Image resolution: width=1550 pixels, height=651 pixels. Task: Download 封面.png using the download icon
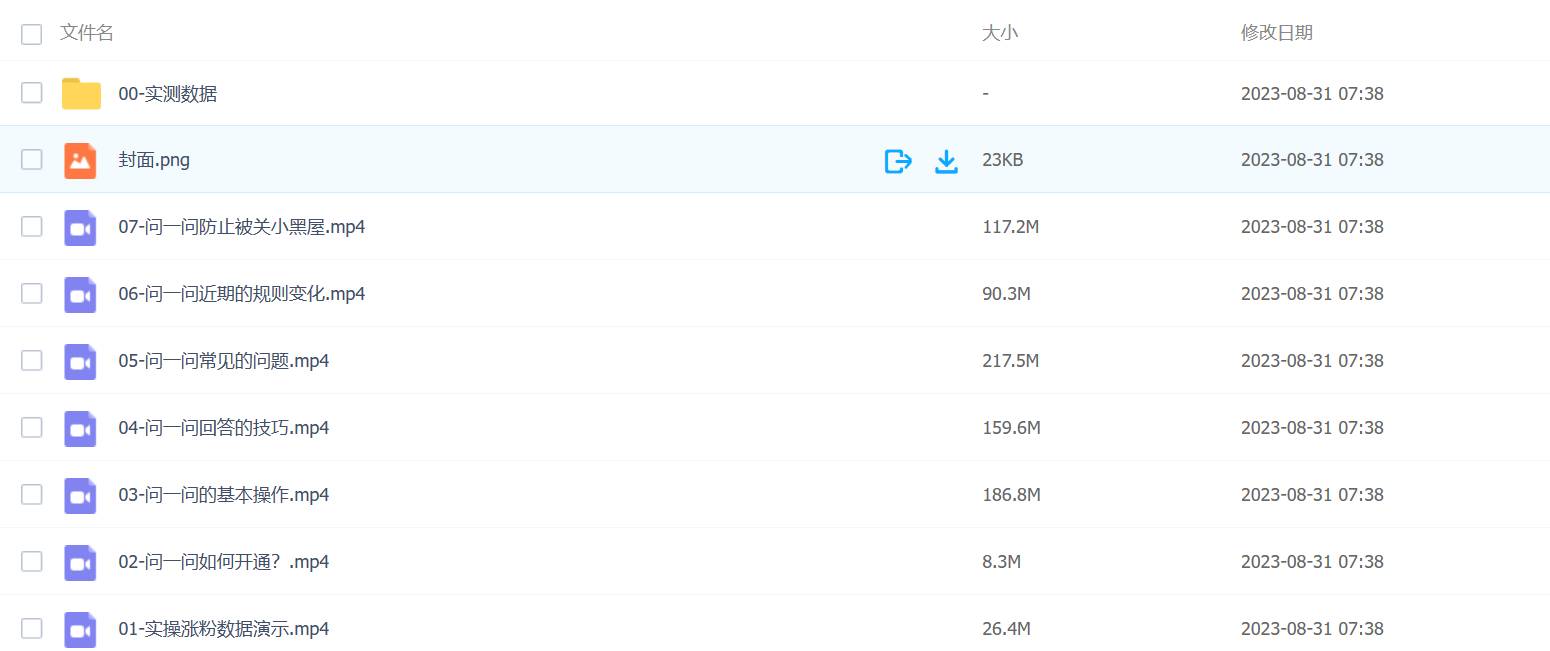click(x=946, y=161)
